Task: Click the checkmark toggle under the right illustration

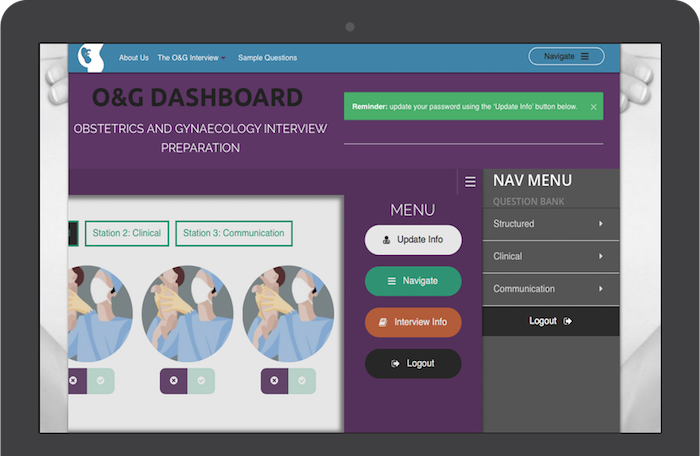Action: (302, 381)
